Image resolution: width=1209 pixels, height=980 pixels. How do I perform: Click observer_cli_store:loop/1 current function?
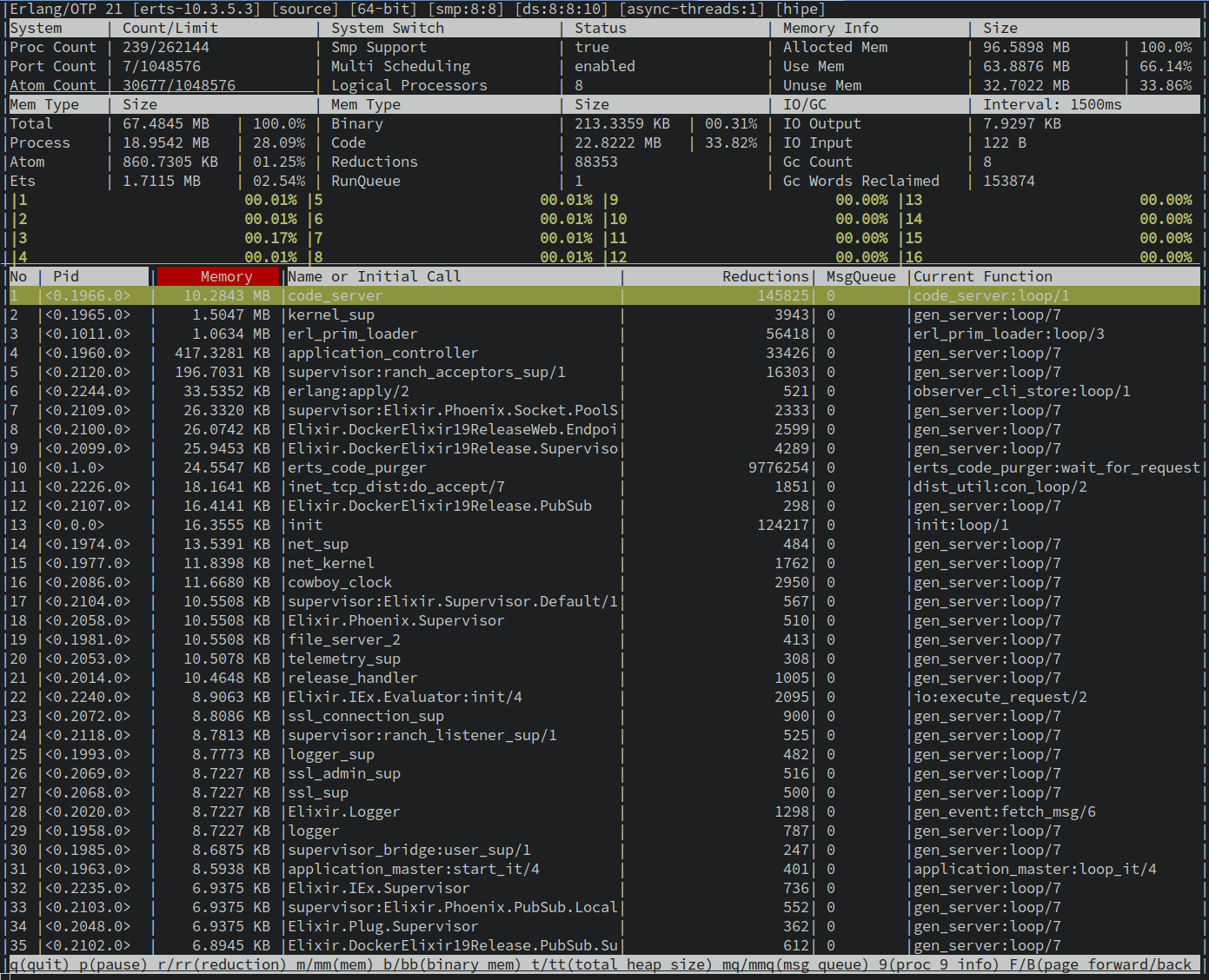1022,391
